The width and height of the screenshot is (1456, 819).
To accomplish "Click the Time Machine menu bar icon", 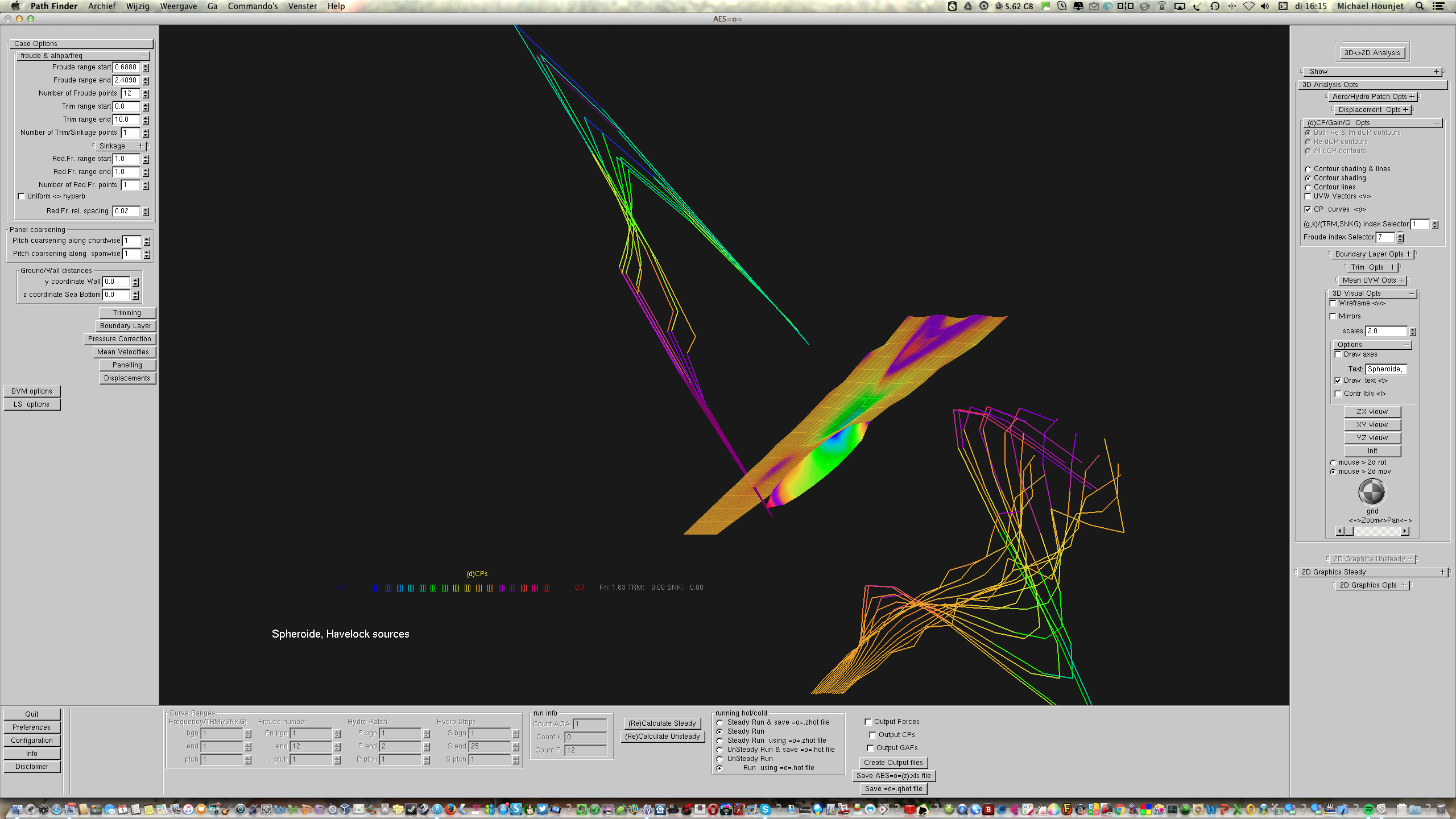I will coord(1214,6).
